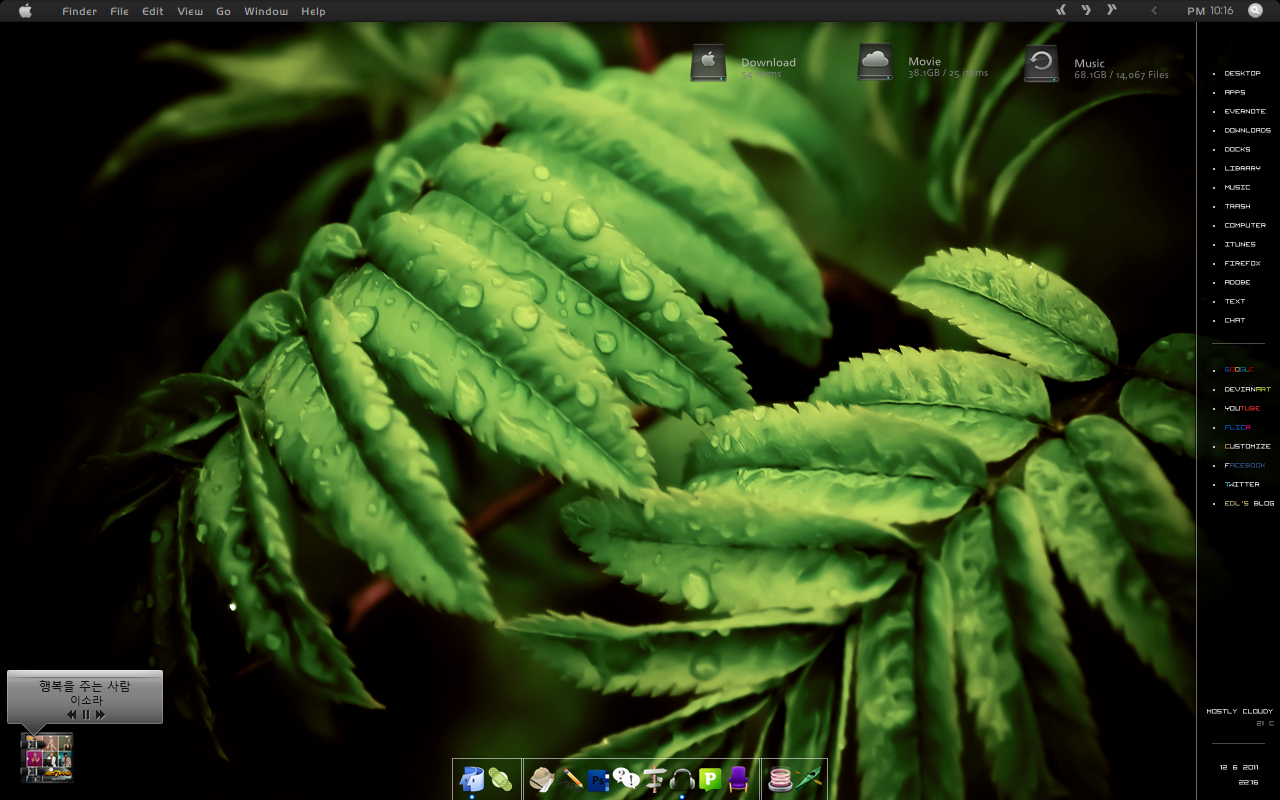Click APPS in the sidebar launcher
Screen dimensions: 1280x800
[x=1235, y=92]
